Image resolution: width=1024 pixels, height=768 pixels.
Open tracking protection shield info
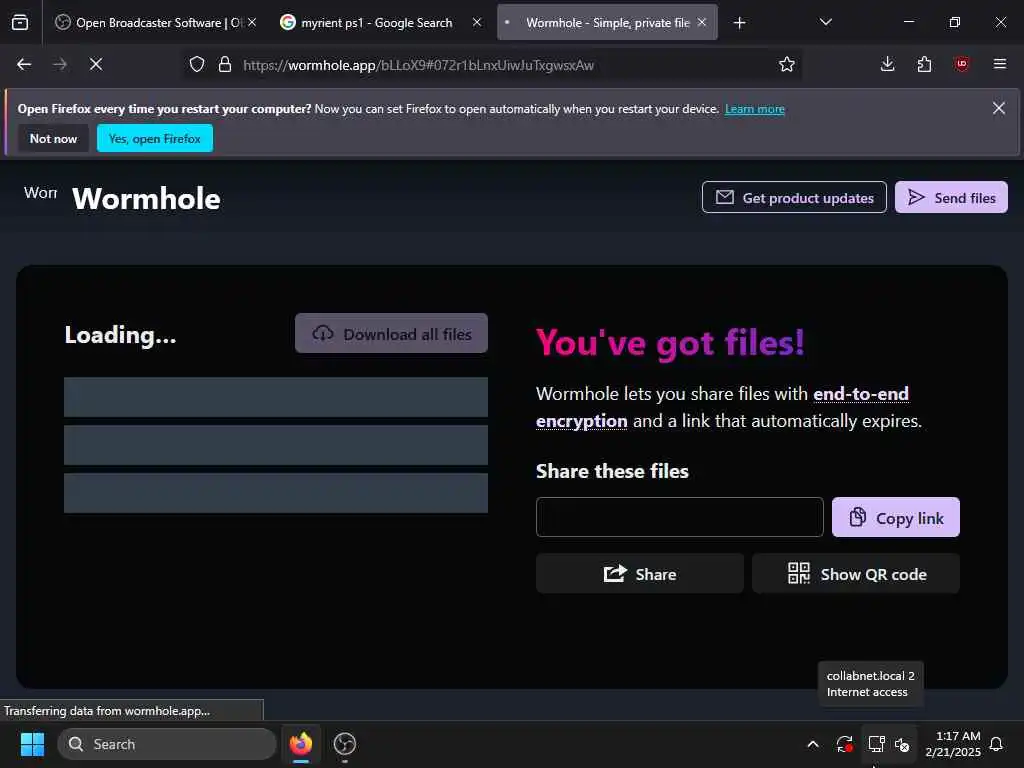(197, 65)
